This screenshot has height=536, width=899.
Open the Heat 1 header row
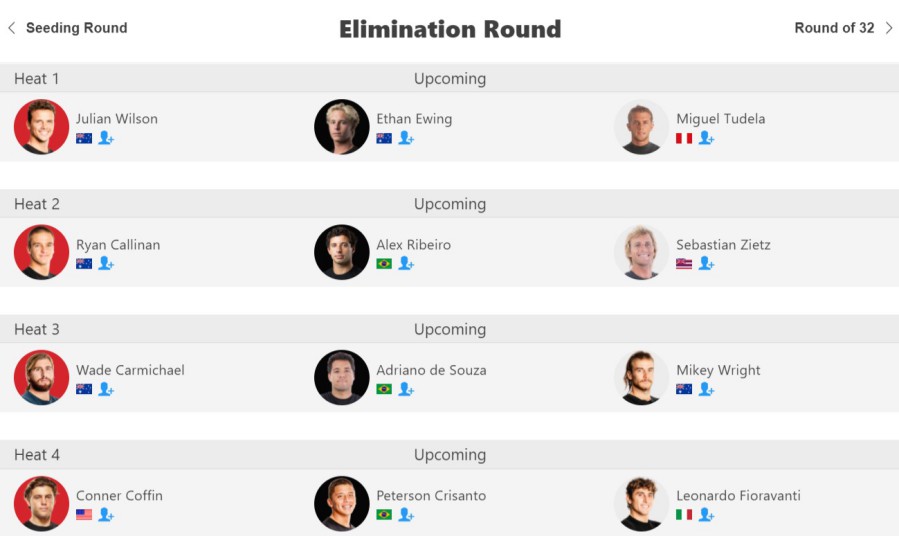[x=450, y=79]
